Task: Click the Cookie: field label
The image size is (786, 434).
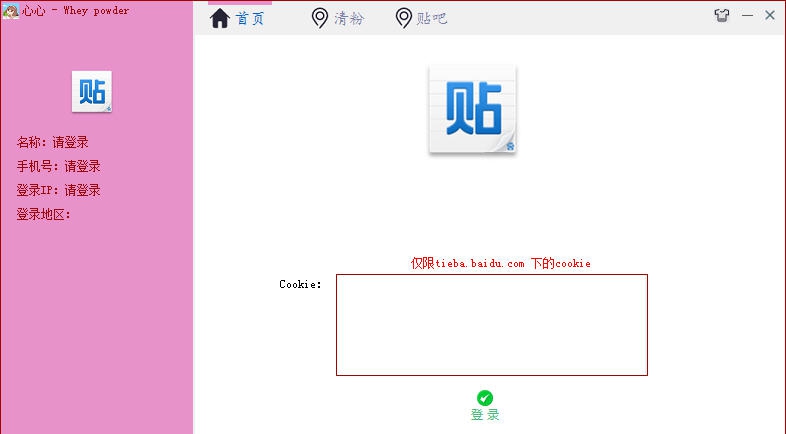Action: (x=300, y=284)
